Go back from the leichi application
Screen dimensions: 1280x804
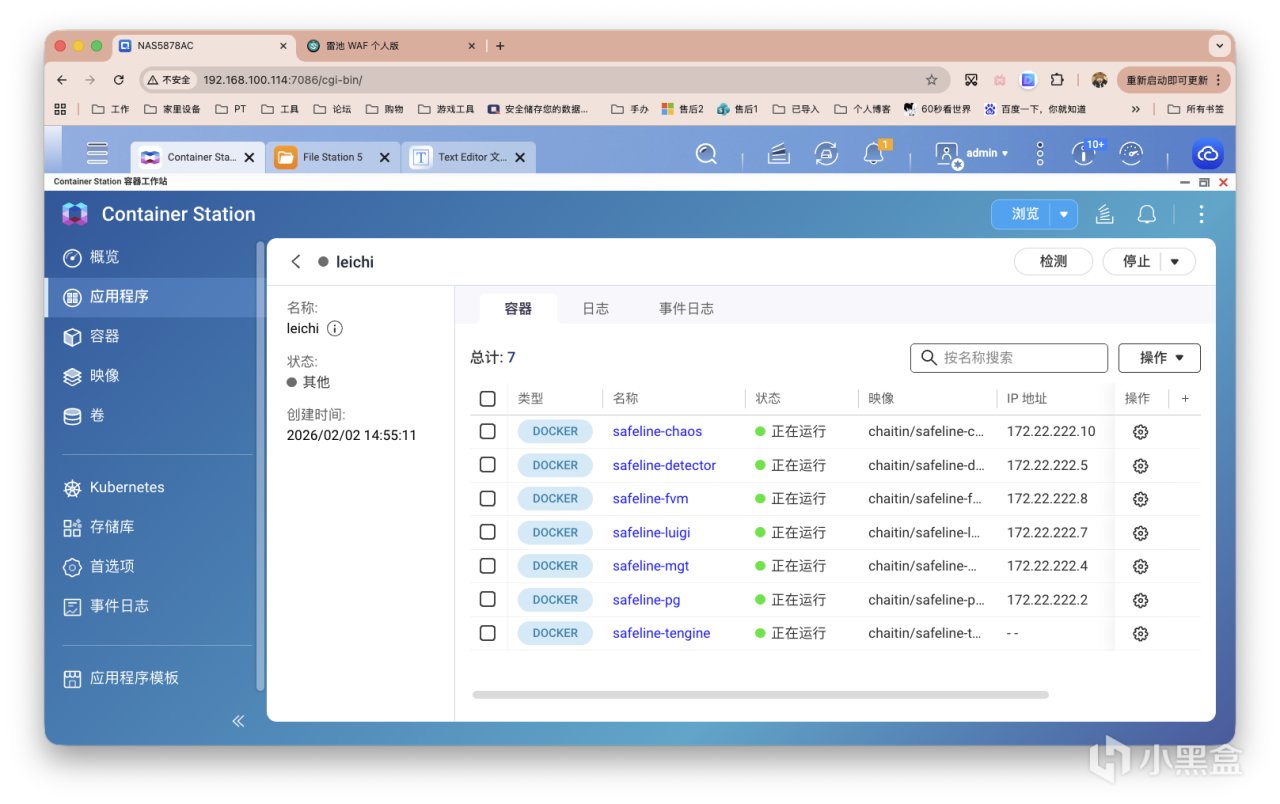[296, 262]
